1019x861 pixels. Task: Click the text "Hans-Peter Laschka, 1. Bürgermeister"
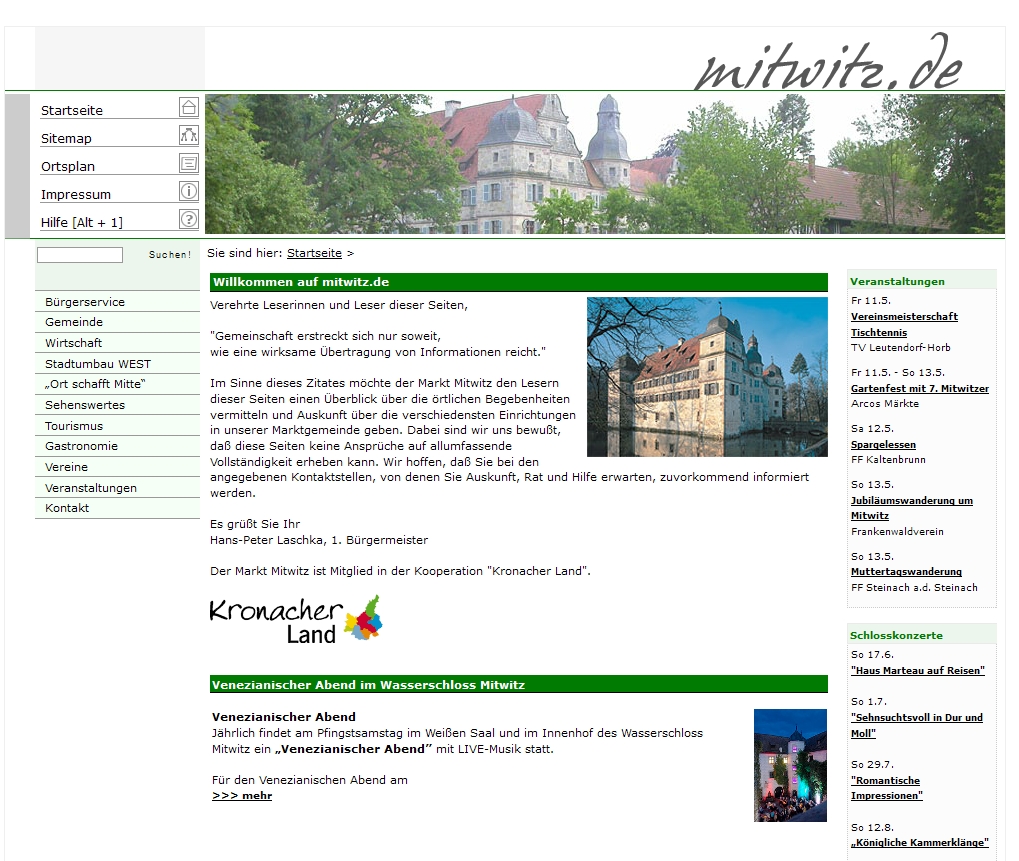[319, 540]
